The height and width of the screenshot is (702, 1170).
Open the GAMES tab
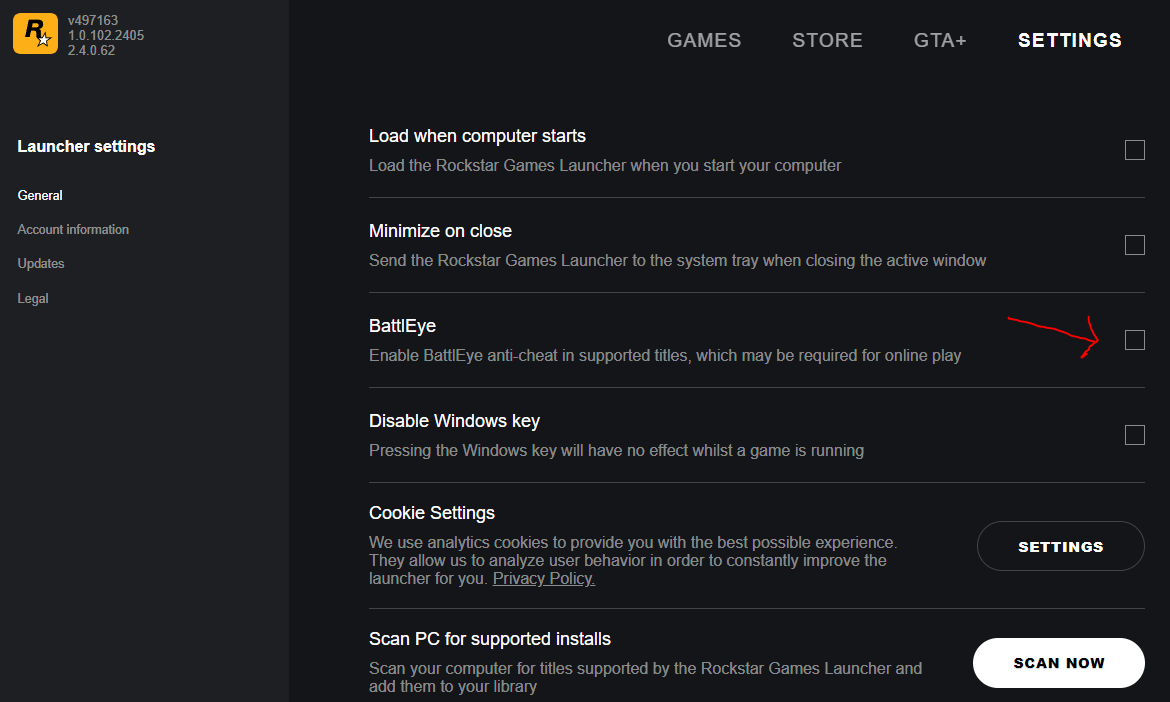coord(704,41)
